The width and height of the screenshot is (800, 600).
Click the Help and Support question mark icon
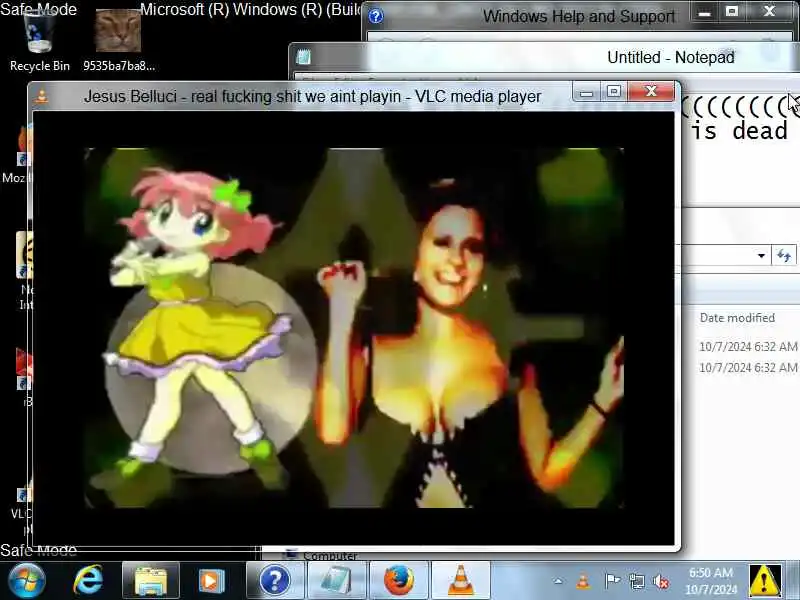tap(376, 16)
